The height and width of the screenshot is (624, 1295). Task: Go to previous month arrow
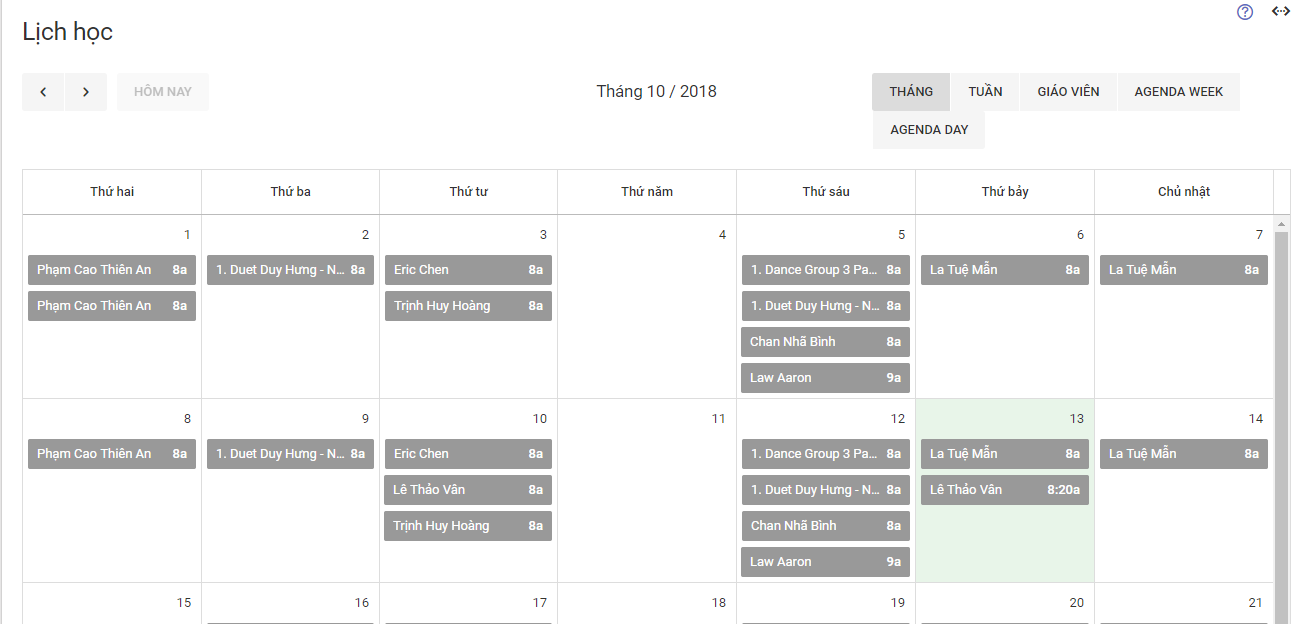click(43, 92)
